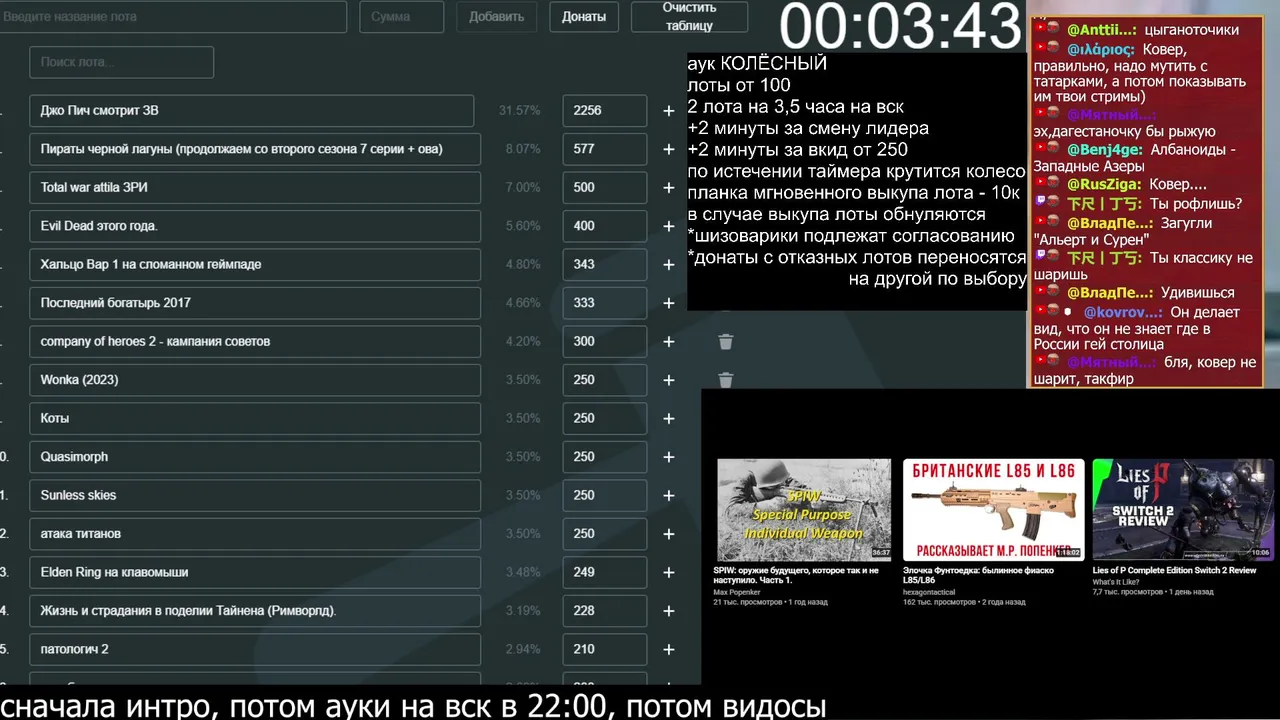Image resolution: width=1280 pixels, height=720 pixels.
Task: Click the Поиск лота search box
Action: point(121,62)
